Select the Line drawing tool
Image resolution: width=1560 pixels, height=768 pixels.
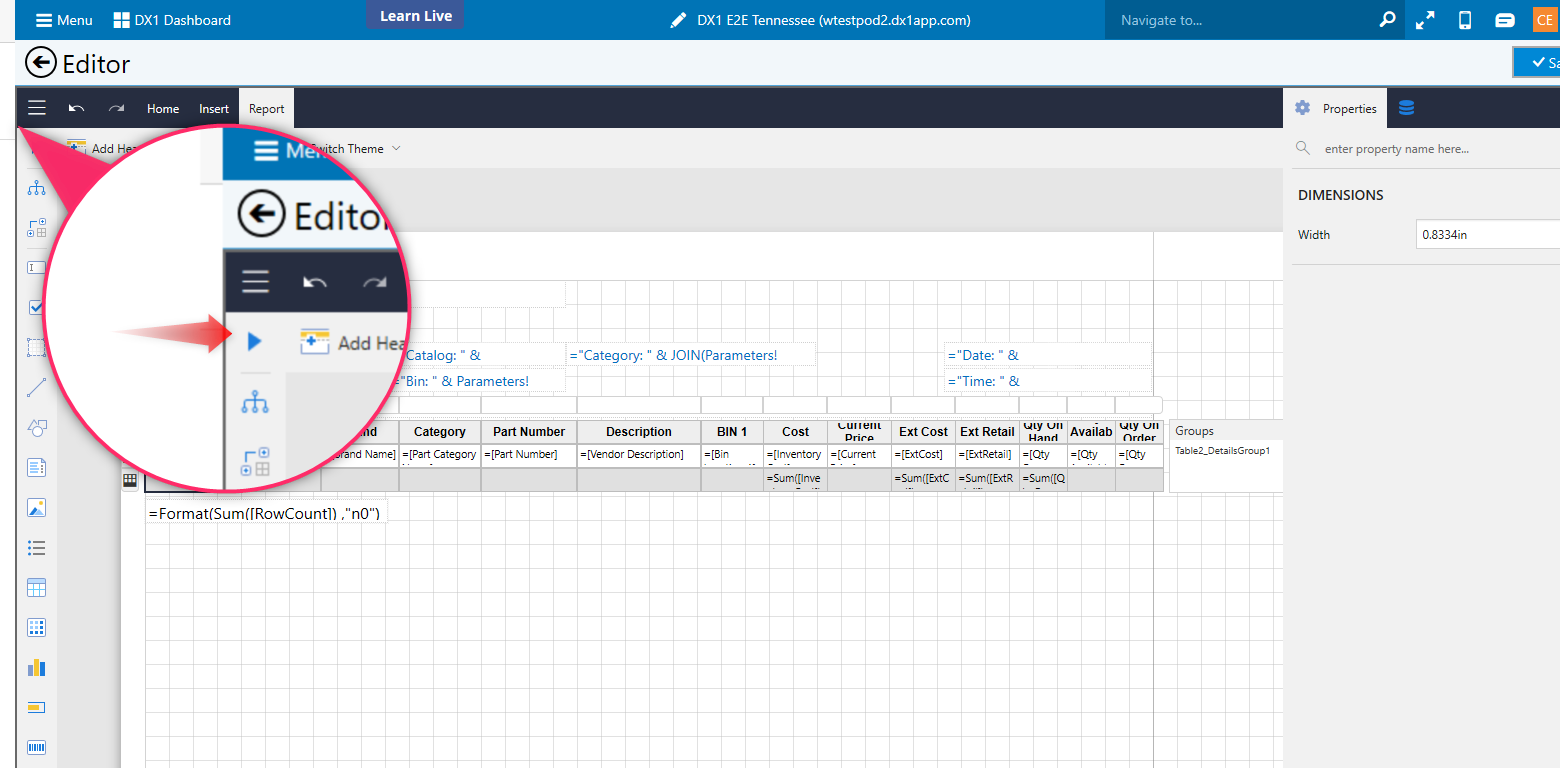(x=37, y=388)
